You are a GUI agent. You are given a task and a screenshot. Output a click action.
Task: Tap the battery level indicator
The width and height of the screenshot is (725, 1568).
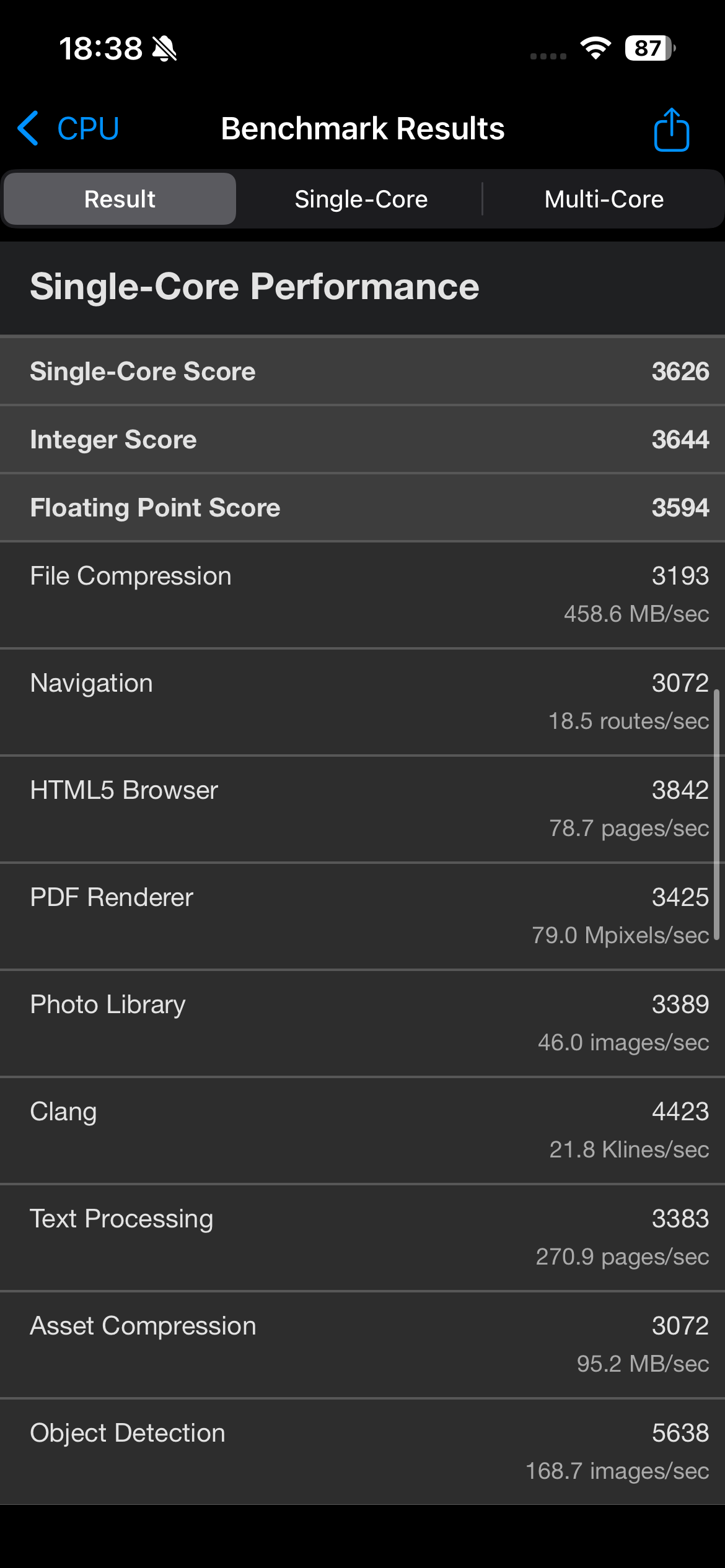[649, 48]
